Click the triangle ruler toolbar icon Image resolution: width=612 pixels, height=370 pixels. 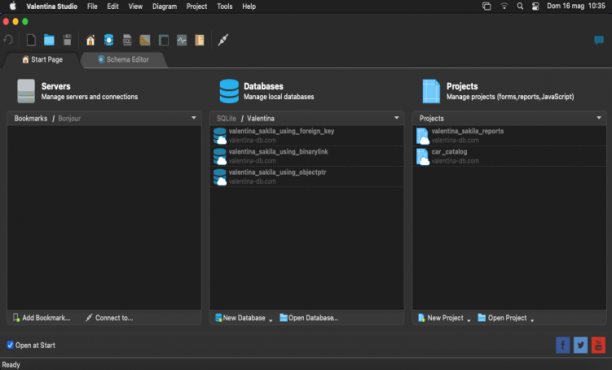145,40
